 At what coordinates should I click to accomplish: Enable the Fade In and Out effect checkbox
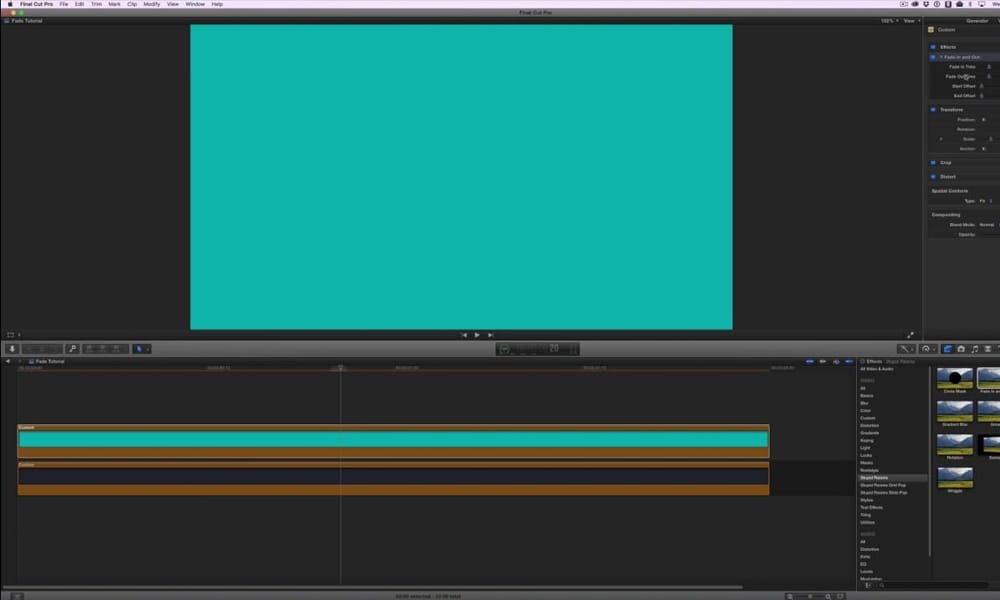pyautogui.click(x=932, y=57)
